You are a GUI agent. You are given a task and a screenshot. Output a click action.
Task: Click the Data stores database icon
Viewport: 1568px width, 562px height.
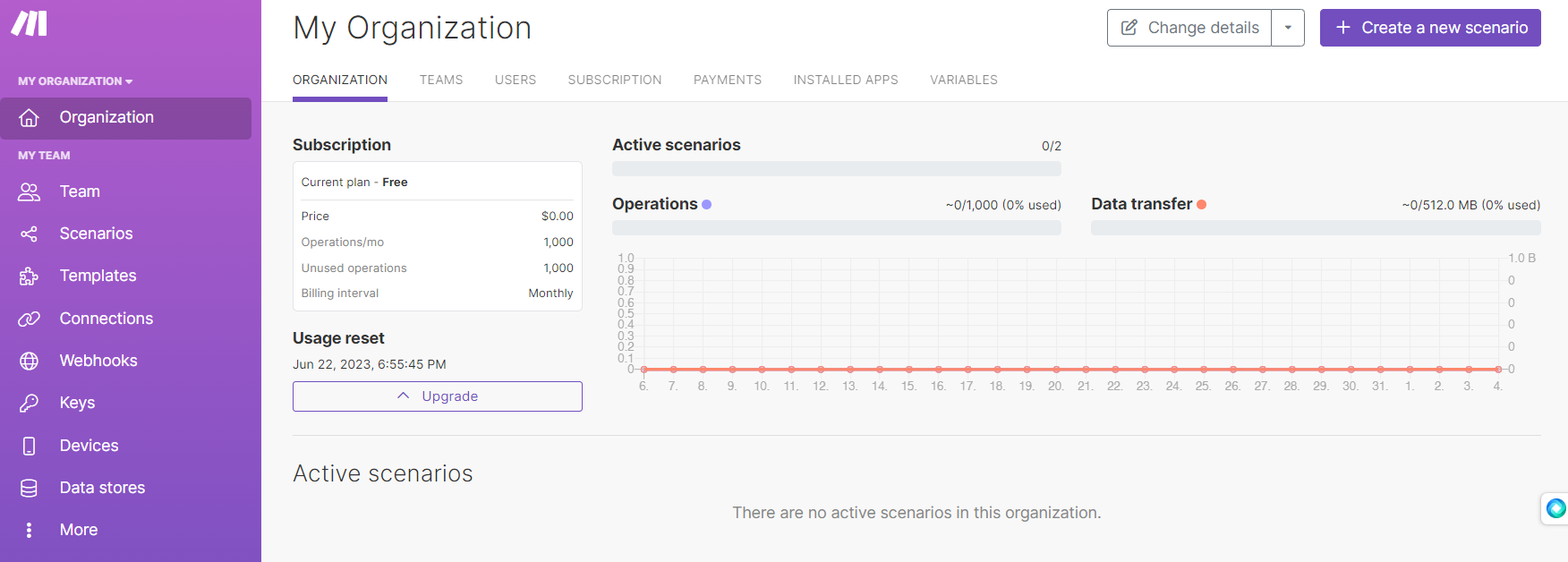[x=30, y=488]
